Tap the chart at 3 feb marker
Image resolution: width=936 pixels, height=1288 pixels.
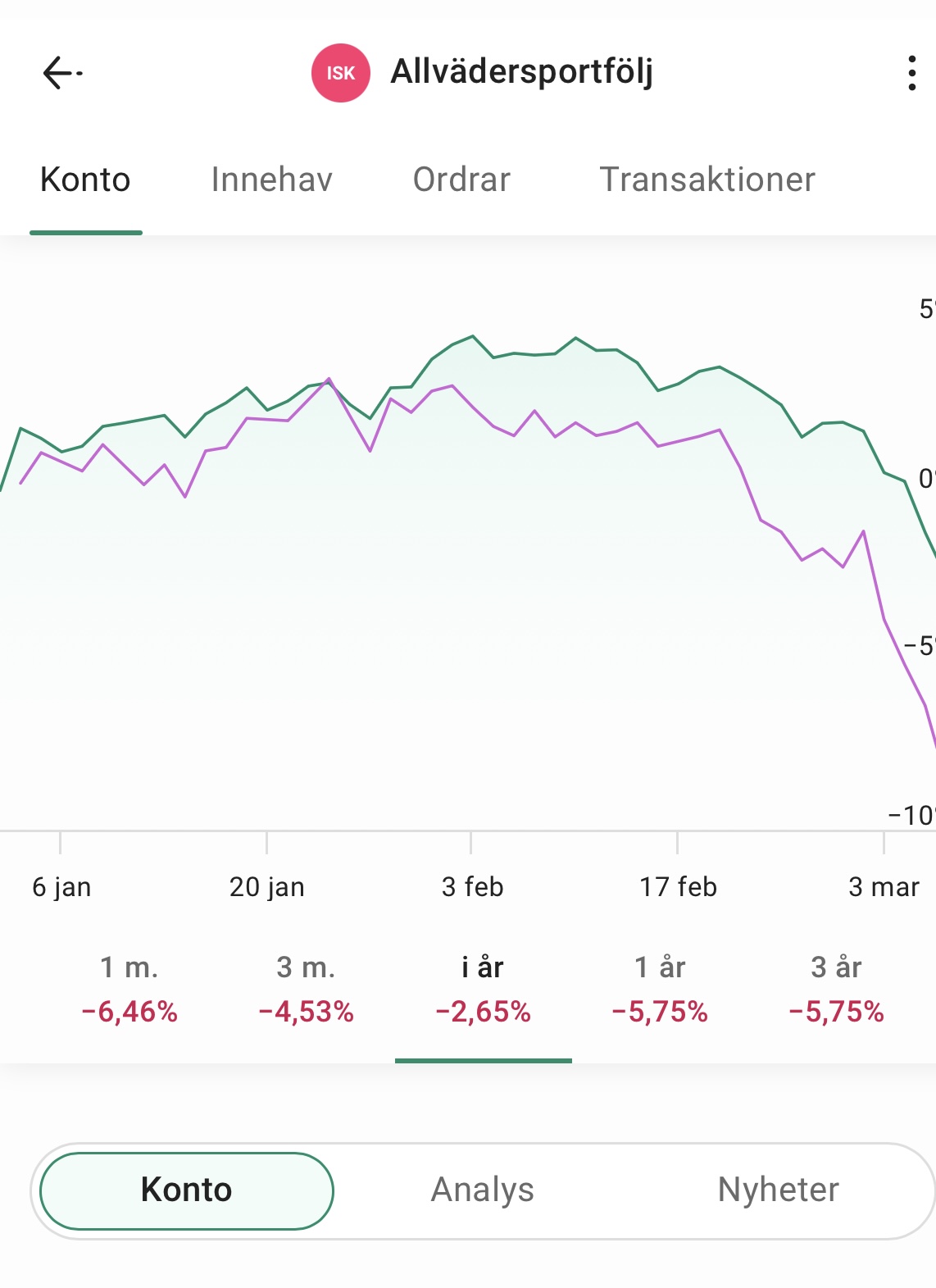coord(471,574)
